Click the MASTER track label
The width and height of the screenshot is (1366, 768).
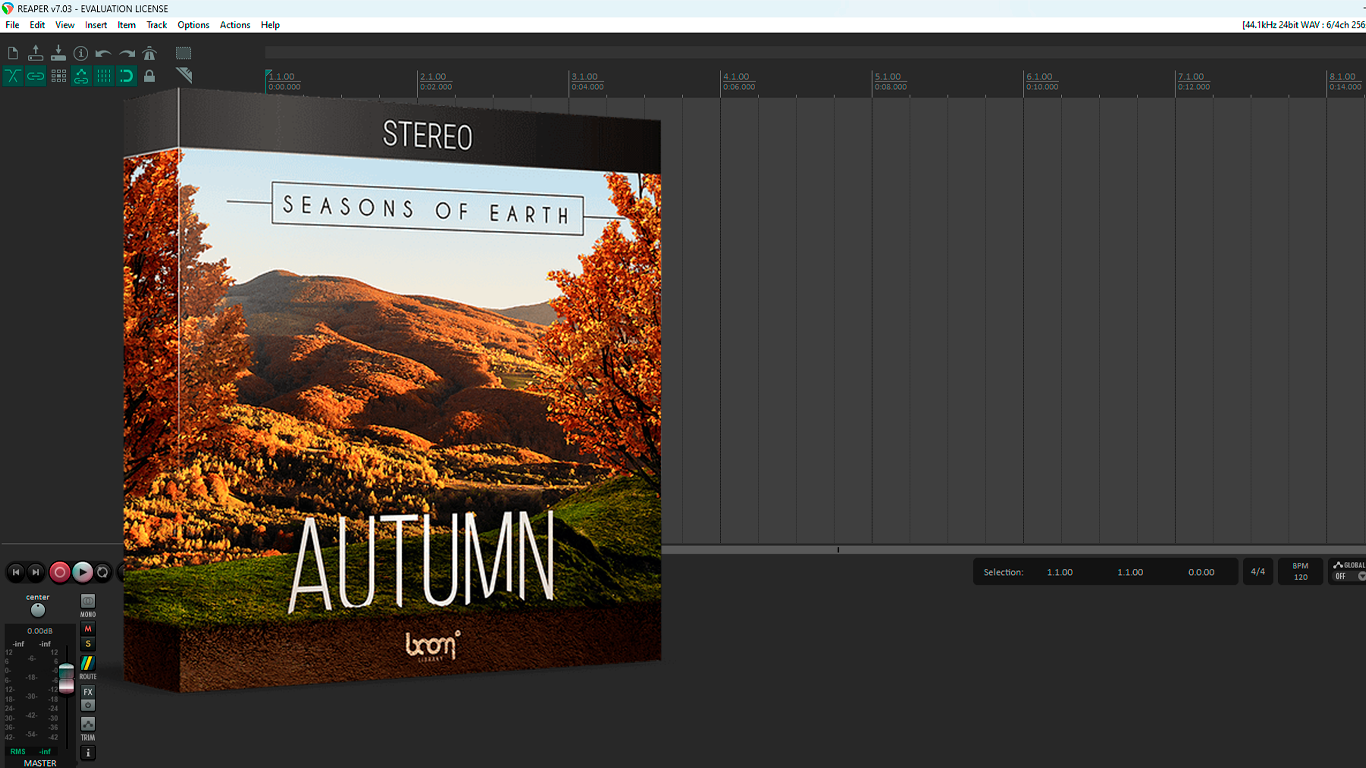40,763
